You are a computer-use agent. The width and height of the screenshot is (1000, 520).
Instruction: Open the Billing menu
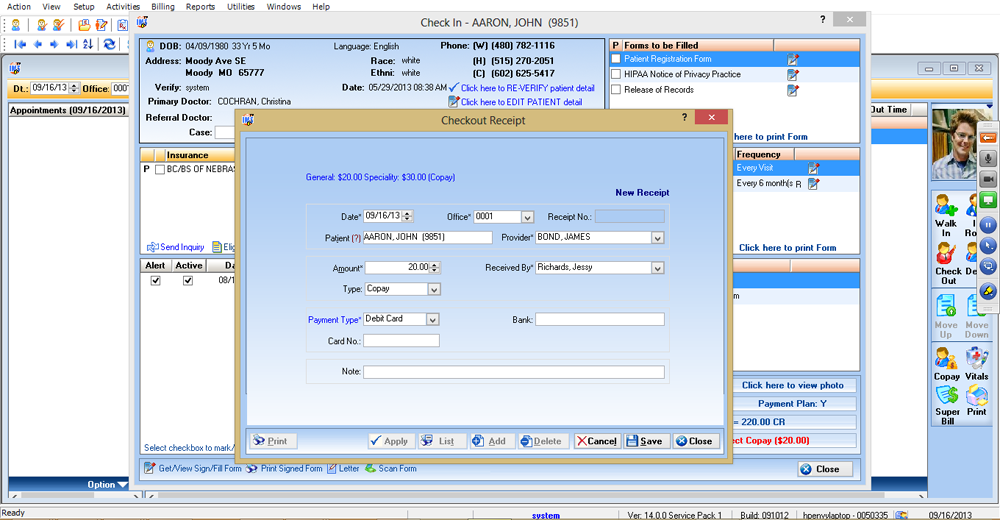tap(161, 7)
